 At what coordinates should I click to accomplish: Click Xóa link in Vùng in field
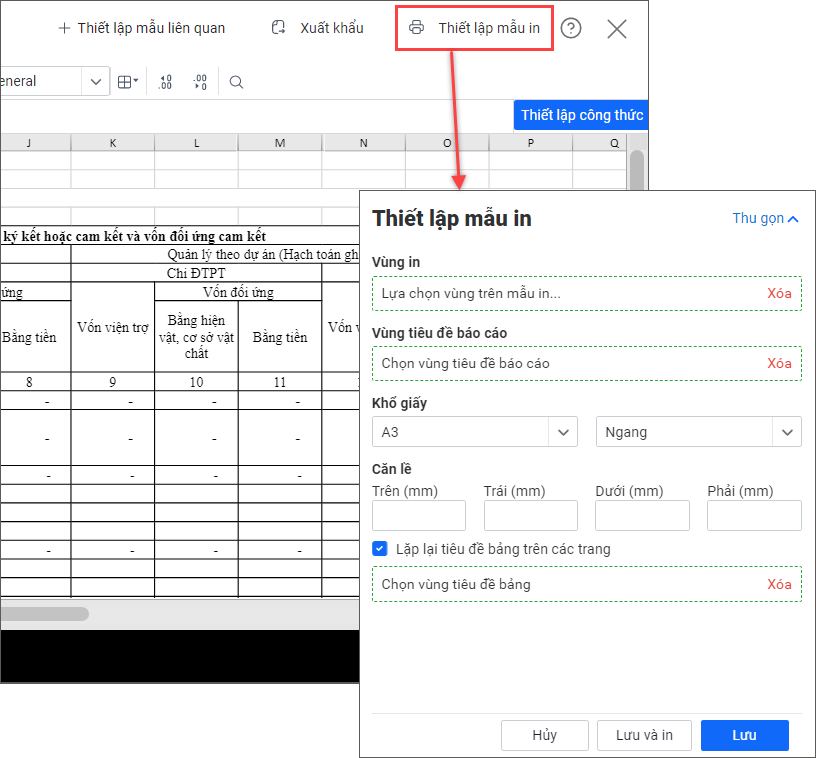point(779,293)
